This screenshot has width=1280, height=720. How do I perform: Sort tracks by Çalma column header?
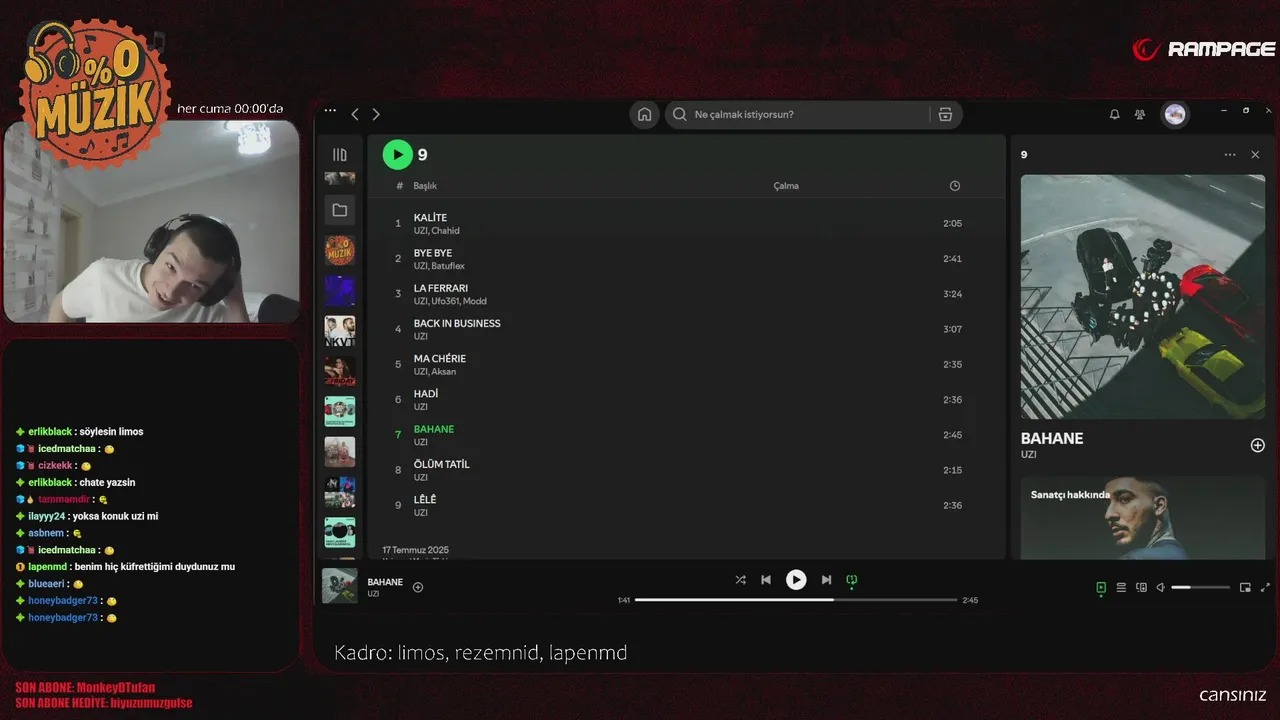tap(786, 186)
